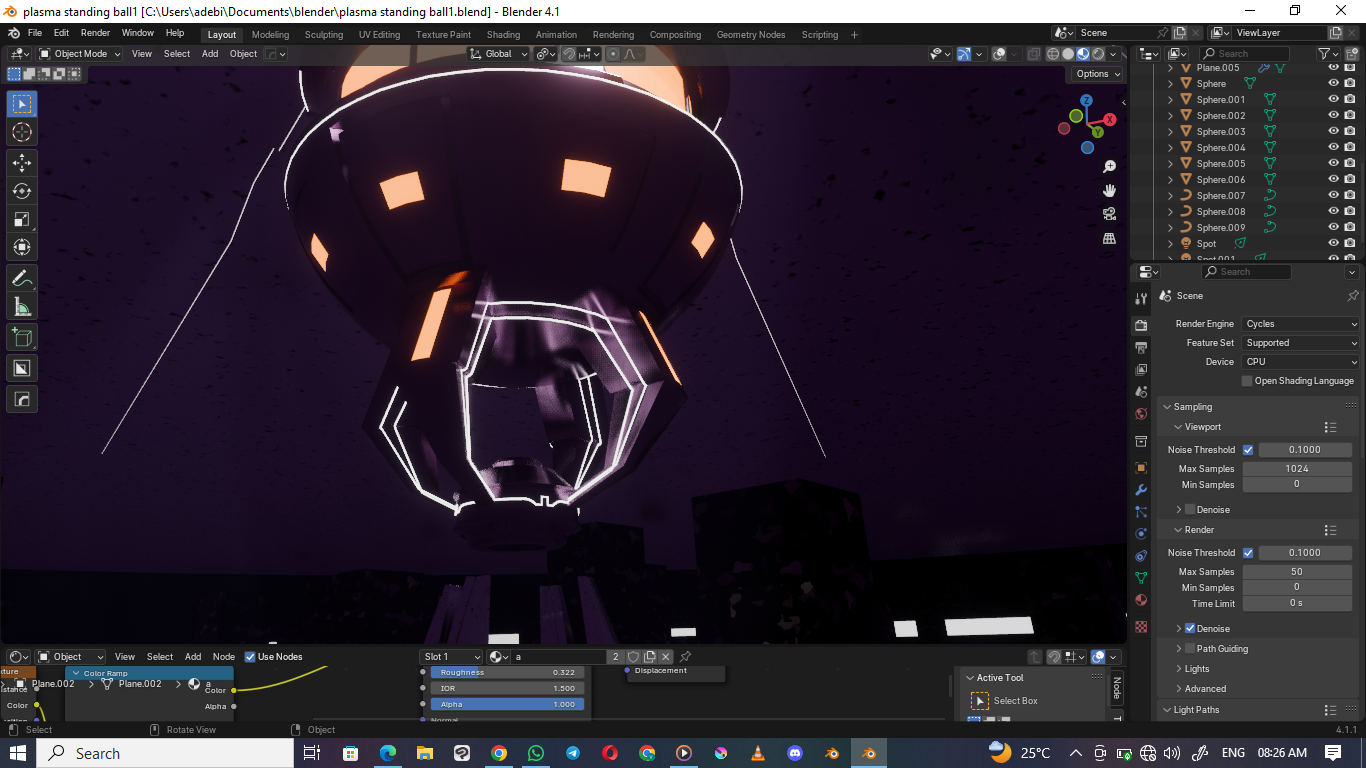Adjust the Alpha slider value 1.000

[507, 704]
